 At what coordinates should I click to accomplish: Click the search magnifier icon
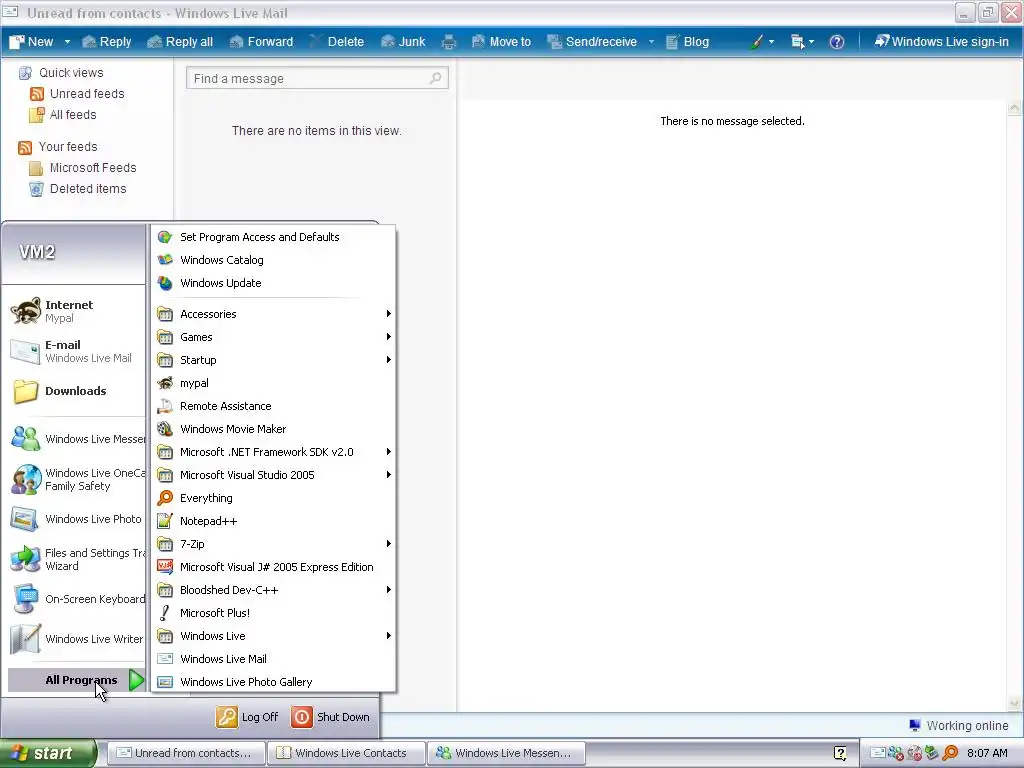[436, 78]
